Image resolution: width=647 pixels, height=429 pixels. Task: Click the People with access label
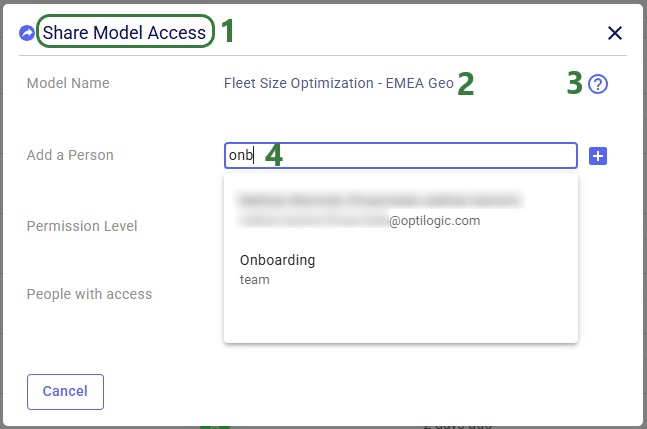tap(89, 294)
